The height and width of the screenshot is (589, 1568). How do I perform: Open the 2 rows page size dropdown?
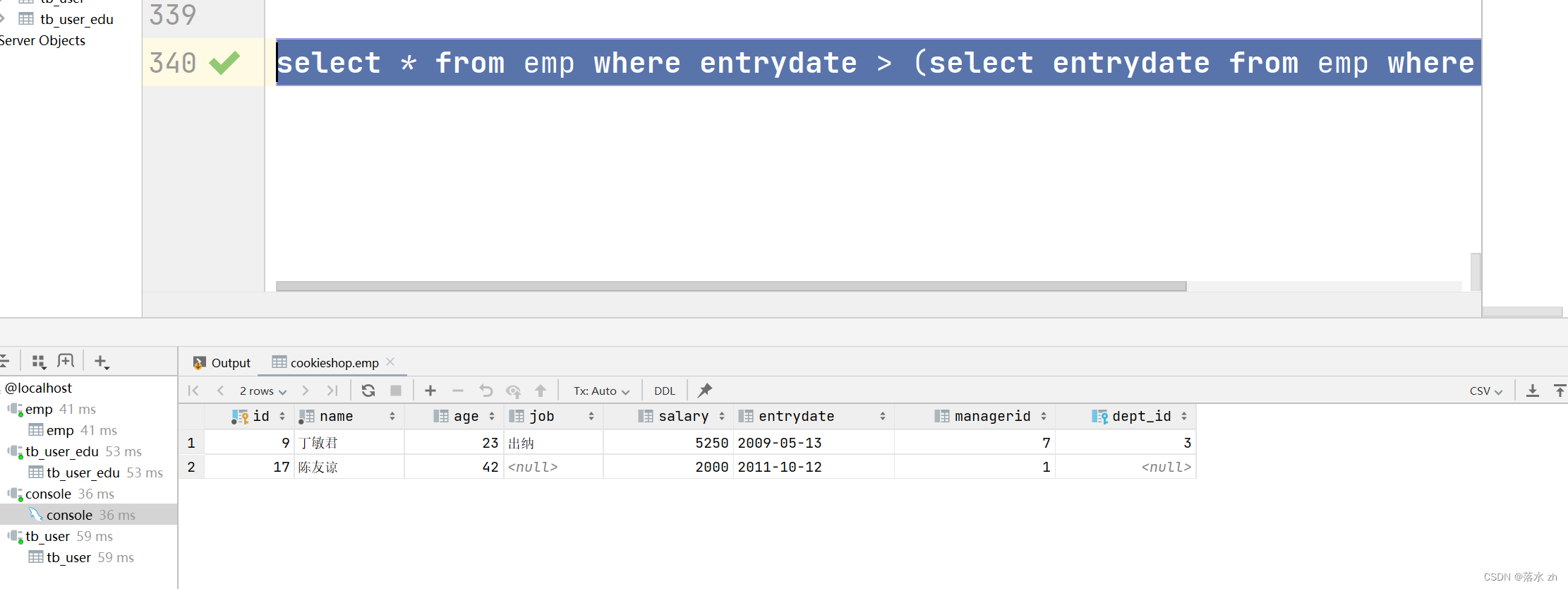(x=263, y=391)
